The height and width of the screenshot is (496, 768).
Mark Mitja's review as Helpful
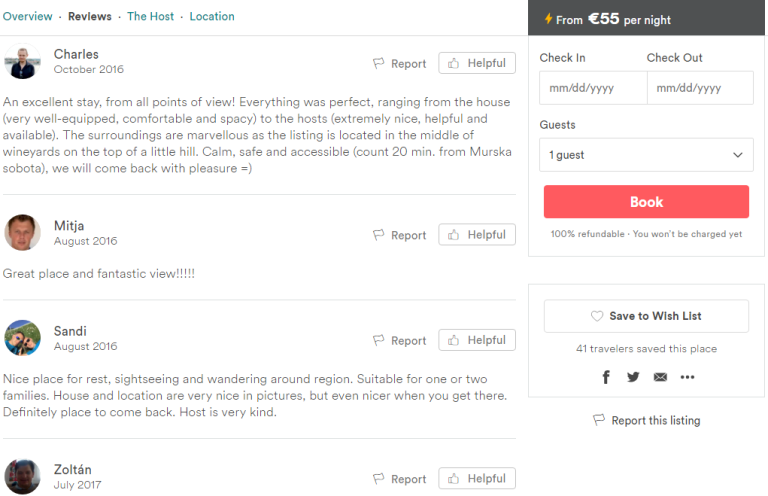477,235
